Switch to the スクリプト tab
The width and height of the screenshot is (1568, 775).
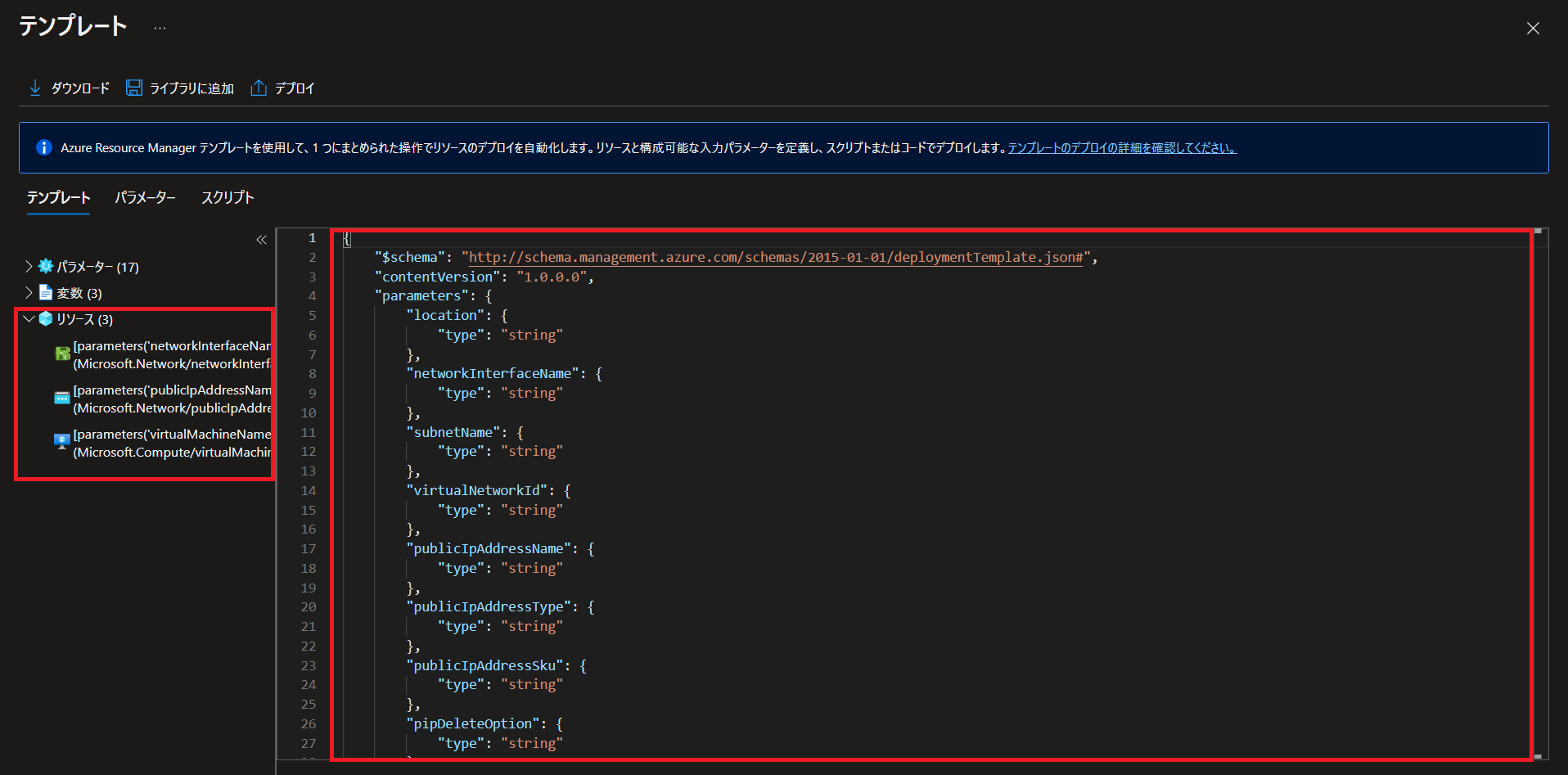pos(228,197)
